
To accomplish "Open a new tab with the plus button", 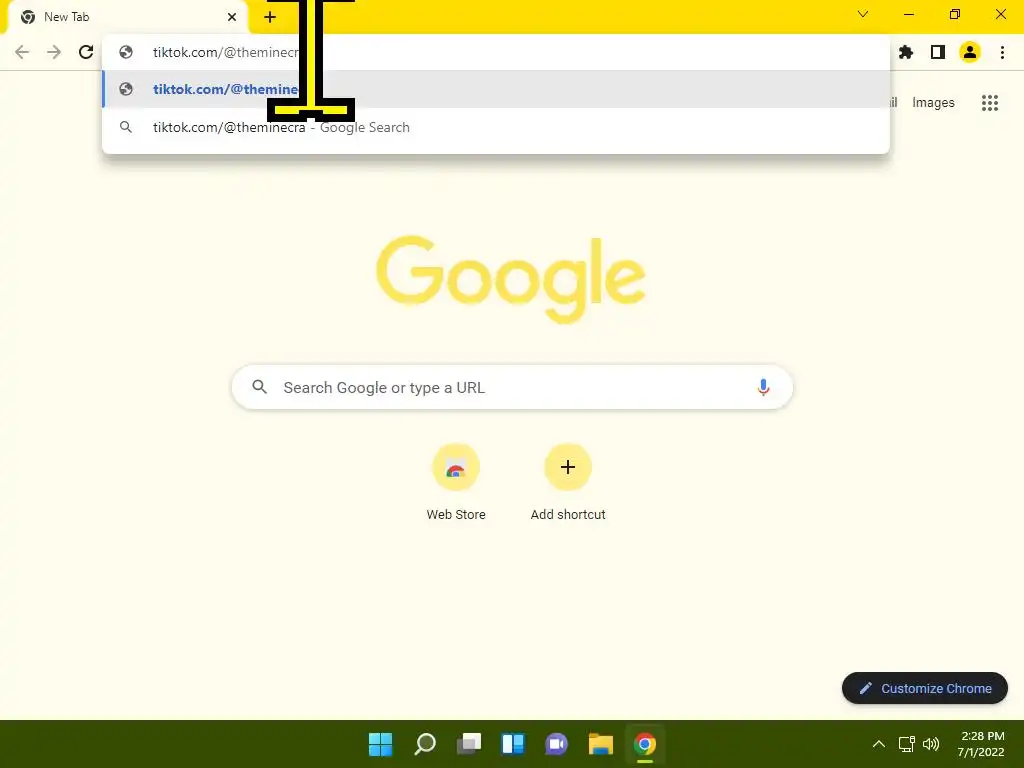I will point(270,17).
